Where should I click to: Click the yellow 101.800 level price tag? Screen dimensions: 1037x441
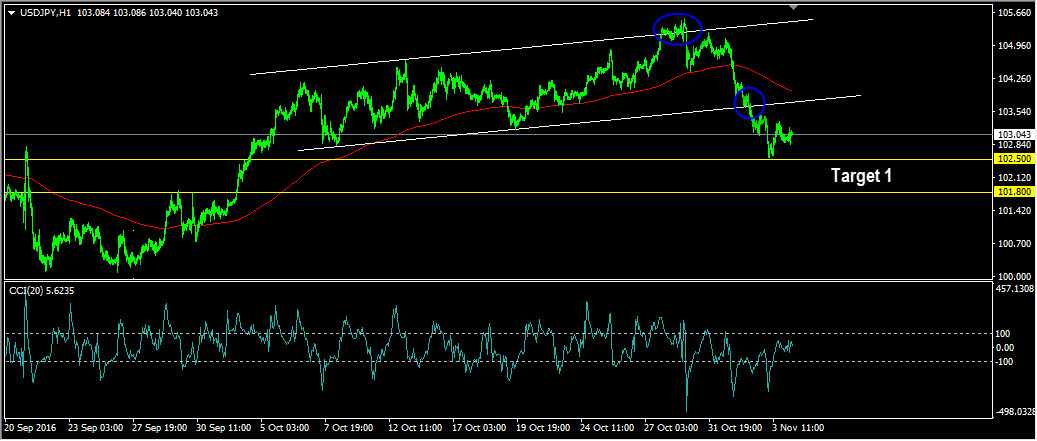pyautogui.click(x=1013, y=192)
